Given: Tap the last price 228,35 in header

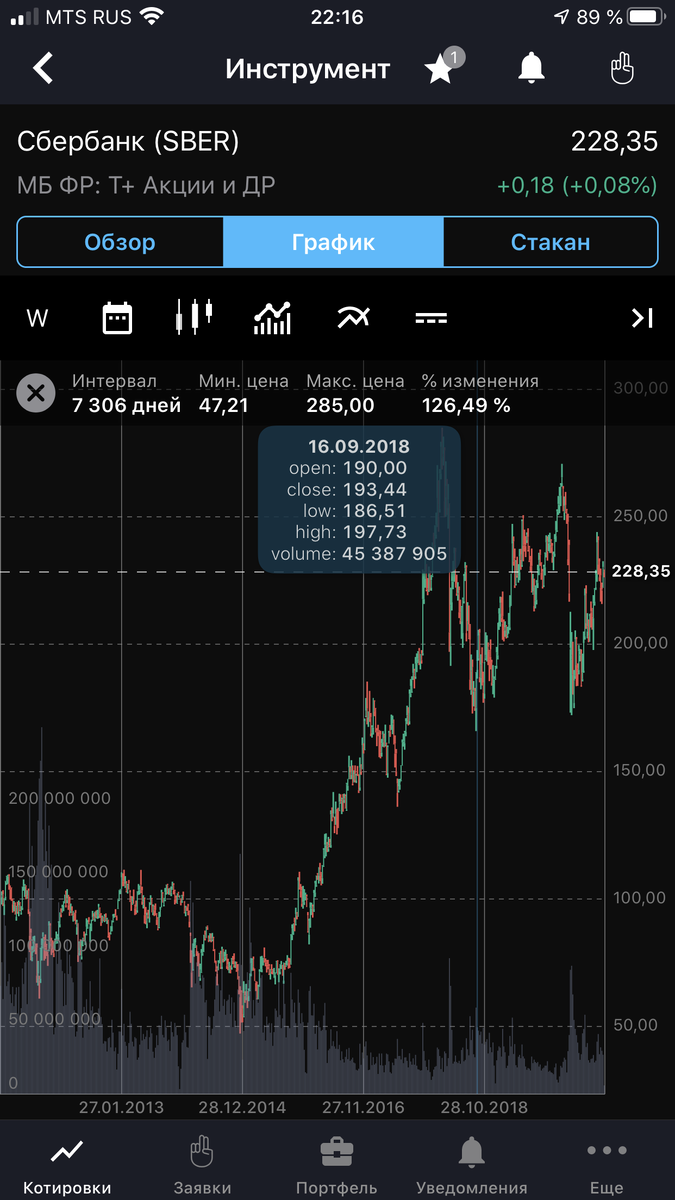Looking at the screenshot, I should point(614,142).
